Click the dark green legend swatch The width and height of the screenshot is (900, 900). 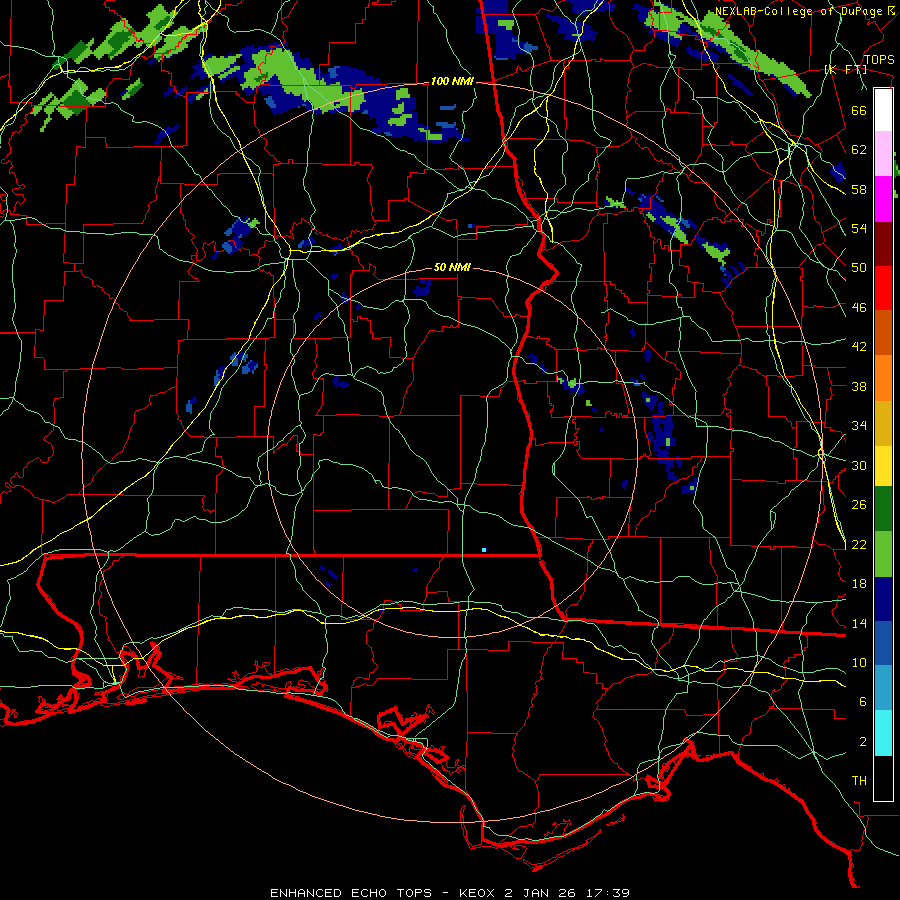[x=883, y=509]
